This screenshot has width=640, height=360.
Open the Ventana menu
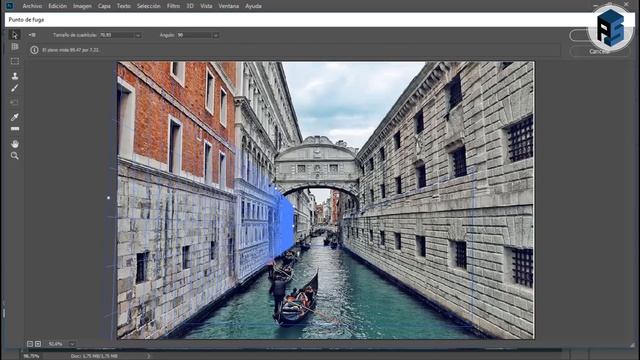[229, 6]
